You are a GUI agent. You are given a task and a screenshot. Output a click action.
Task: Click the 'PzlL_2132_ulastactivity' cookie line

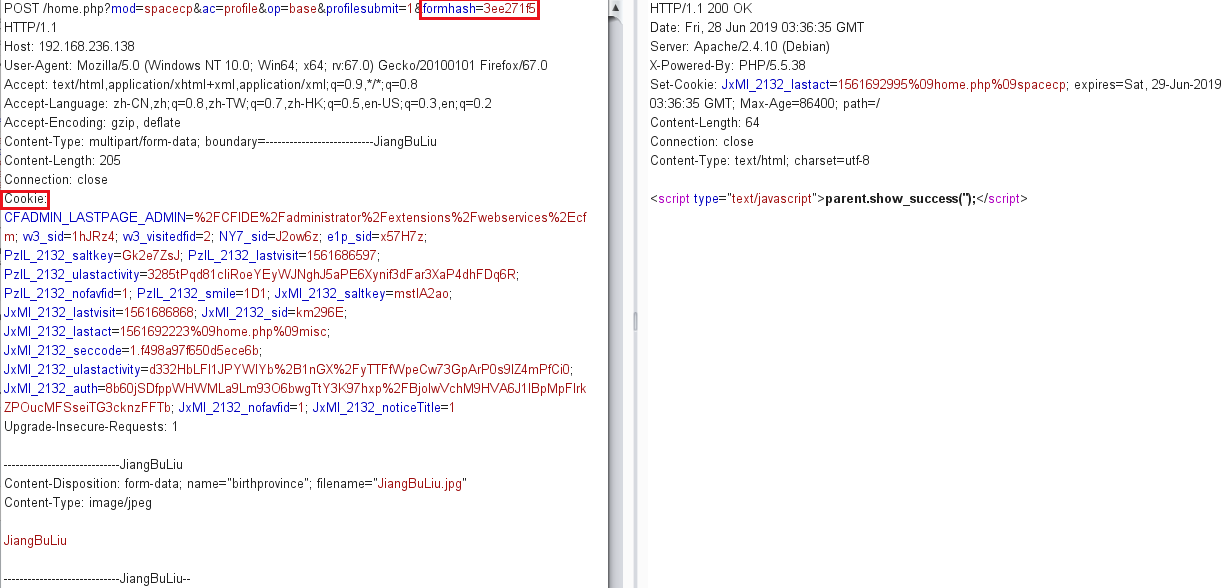[261, 274]
